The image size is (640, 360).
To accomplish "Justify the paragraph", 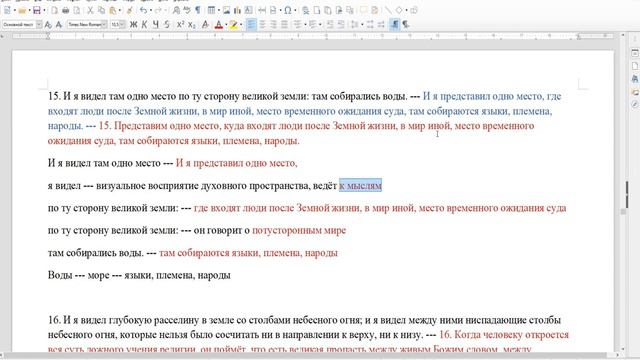I will pos(284,24).
